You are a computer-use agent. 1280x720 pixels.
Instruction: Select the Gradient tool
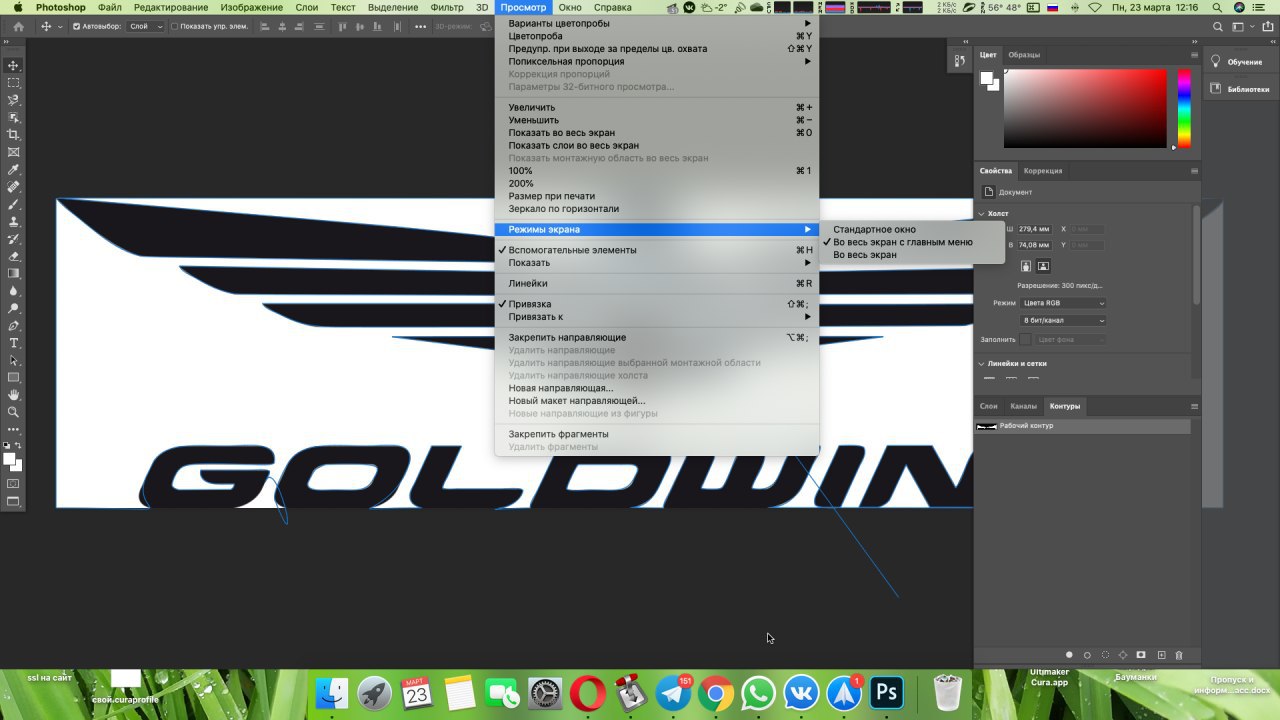click(x=14, y=273)
